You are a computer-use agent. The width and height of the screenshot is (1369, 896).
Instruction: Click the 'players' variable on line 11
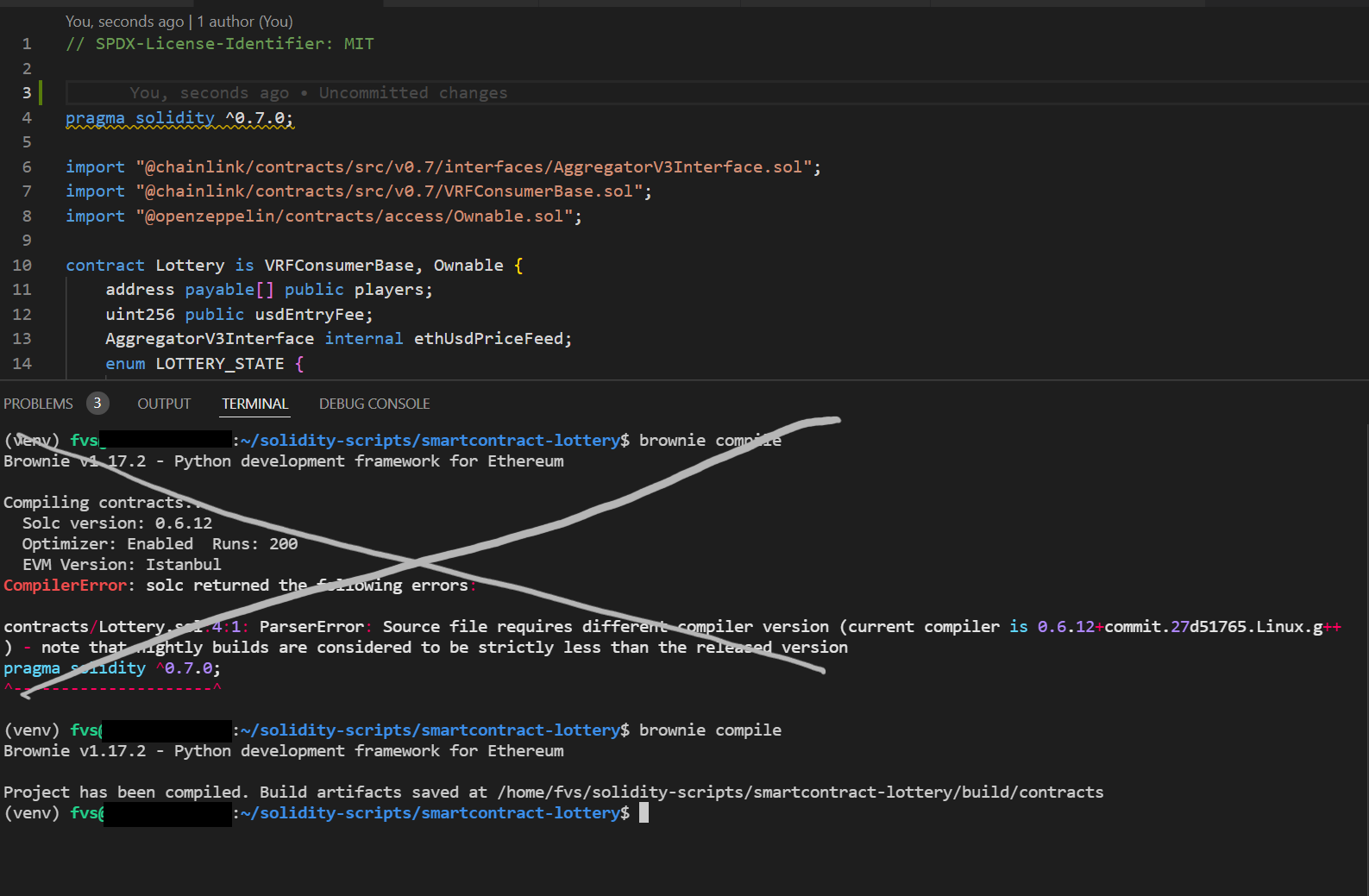(x=388, y=290)
